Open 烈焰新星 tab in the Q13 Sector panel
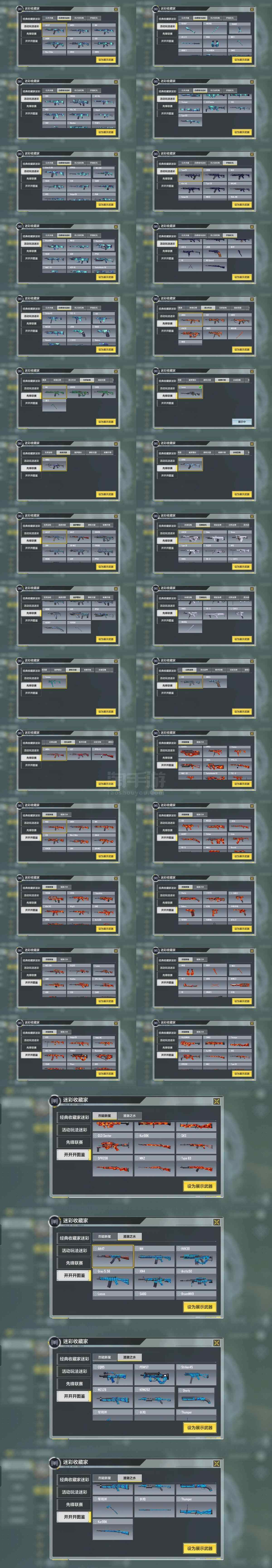 coord(105,1116)
